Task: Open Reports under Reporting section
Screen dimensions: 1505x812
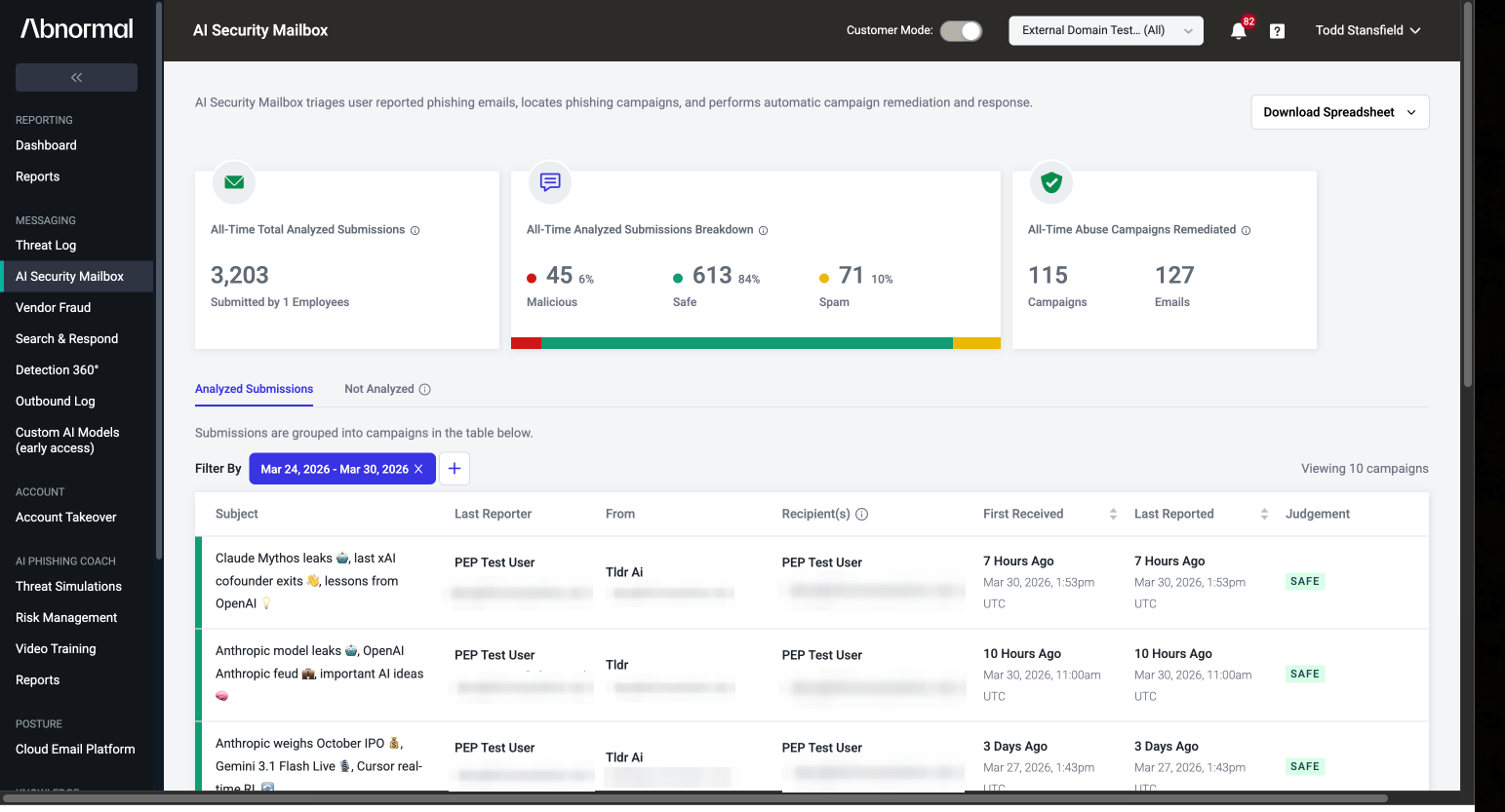Action: [37, 176]
